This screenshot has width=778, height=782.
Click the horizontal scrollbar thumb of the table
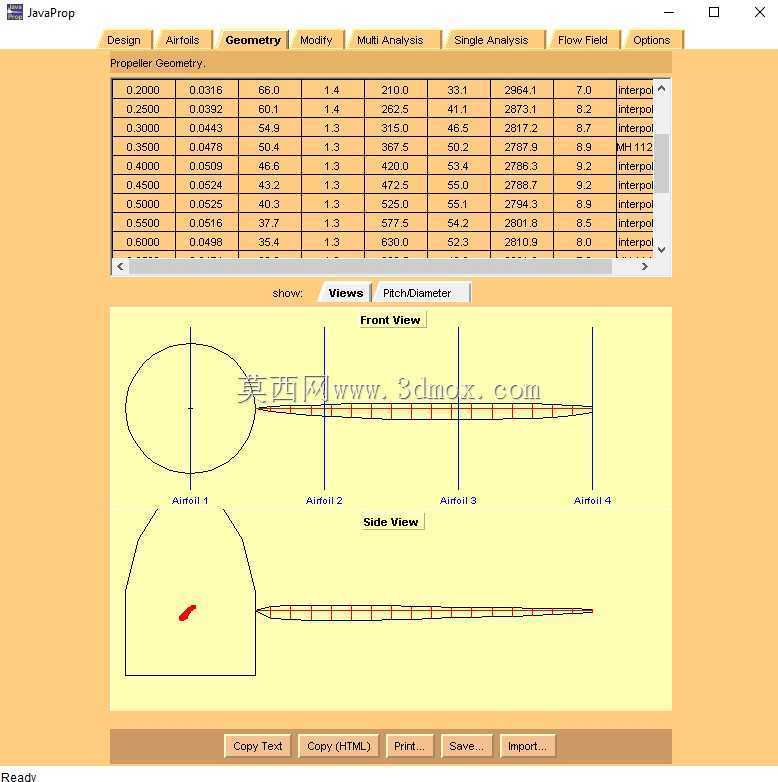371,266
